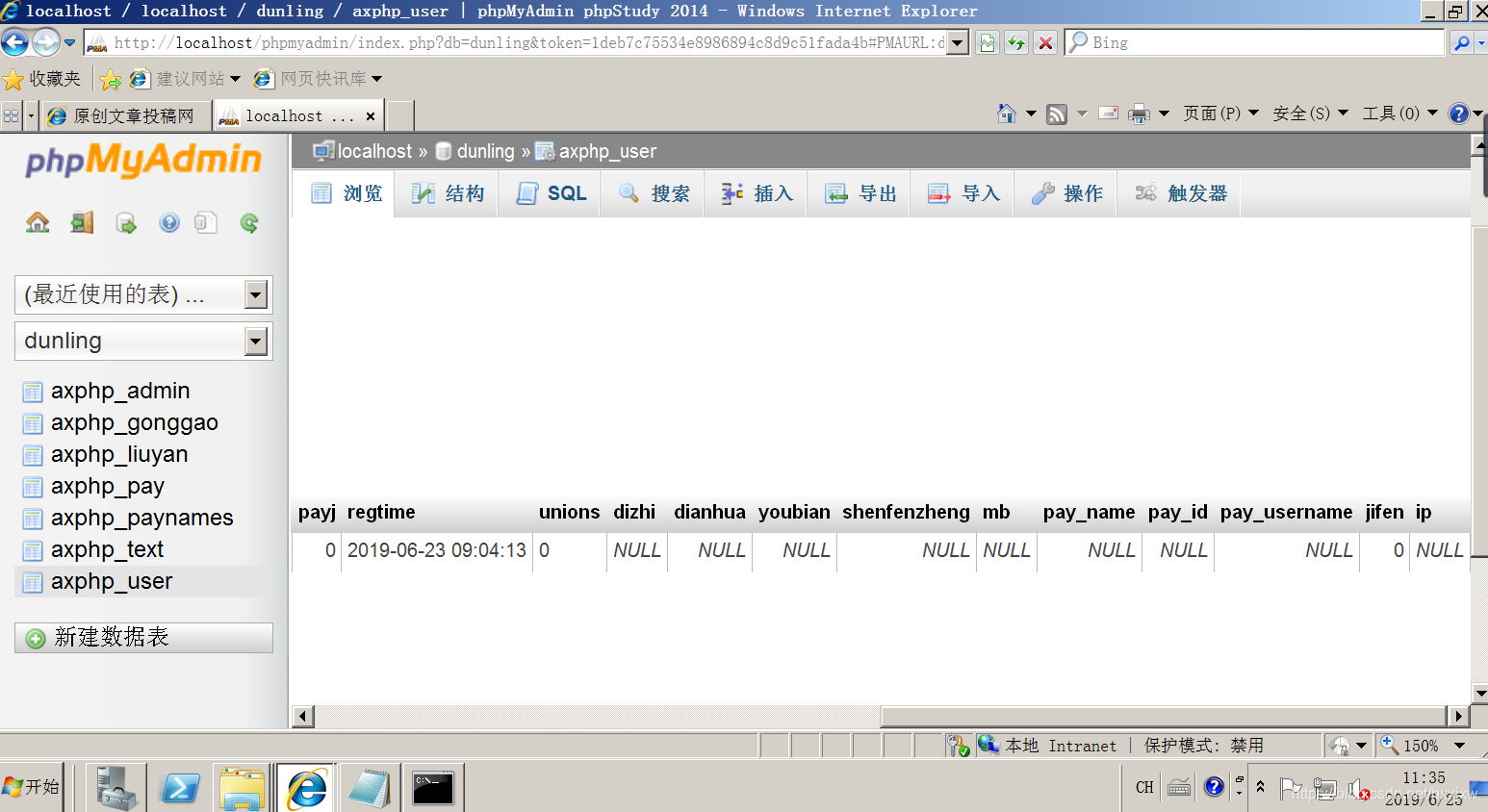Click the stop loading X icon

pos(1046,42)
